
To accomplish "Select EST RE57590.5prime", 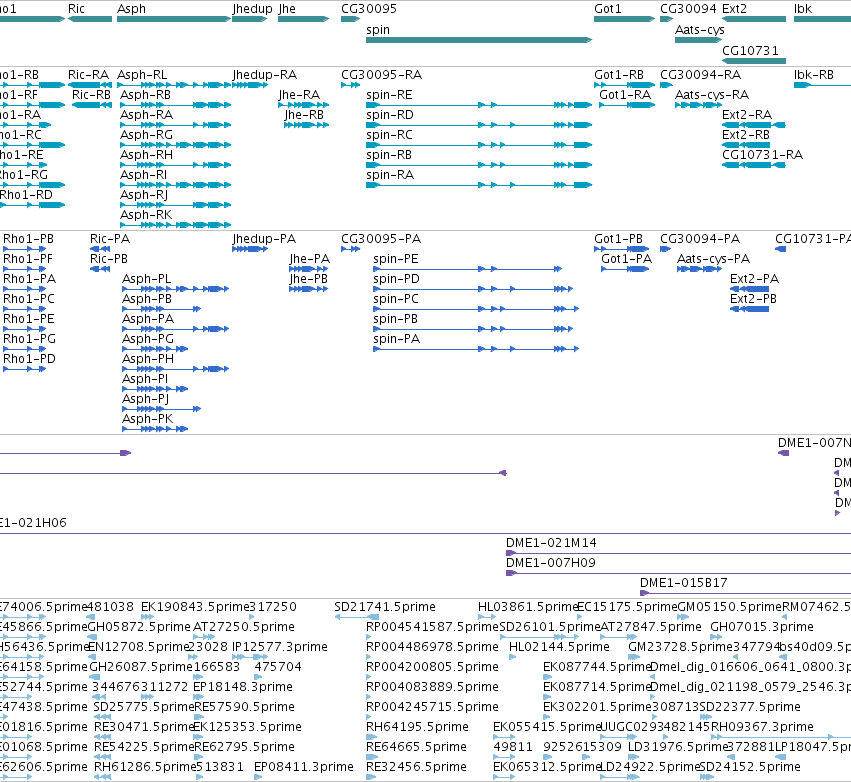I will point(199,717).
